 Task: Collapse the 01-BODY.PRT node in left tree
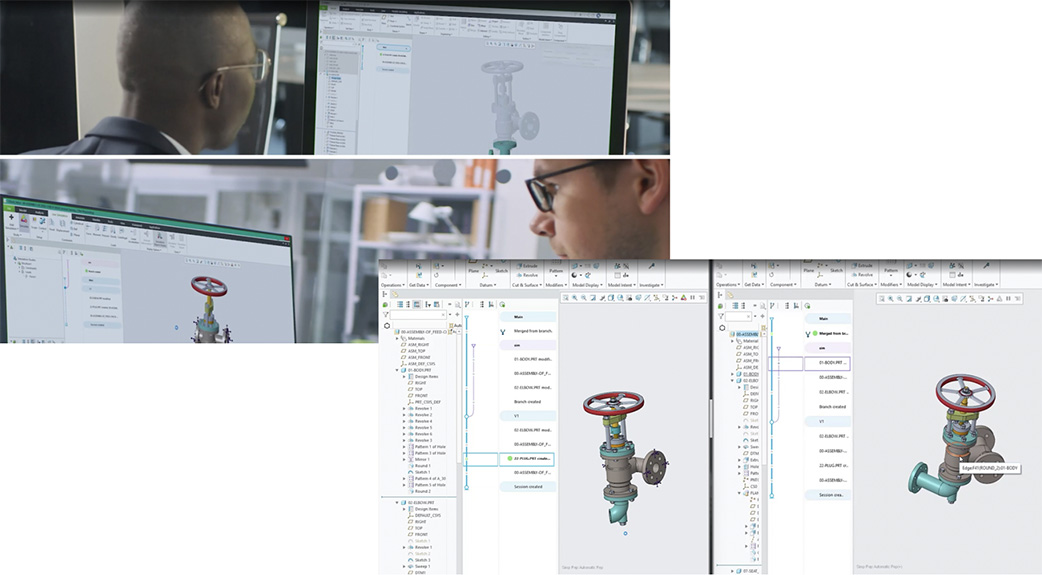398,370
